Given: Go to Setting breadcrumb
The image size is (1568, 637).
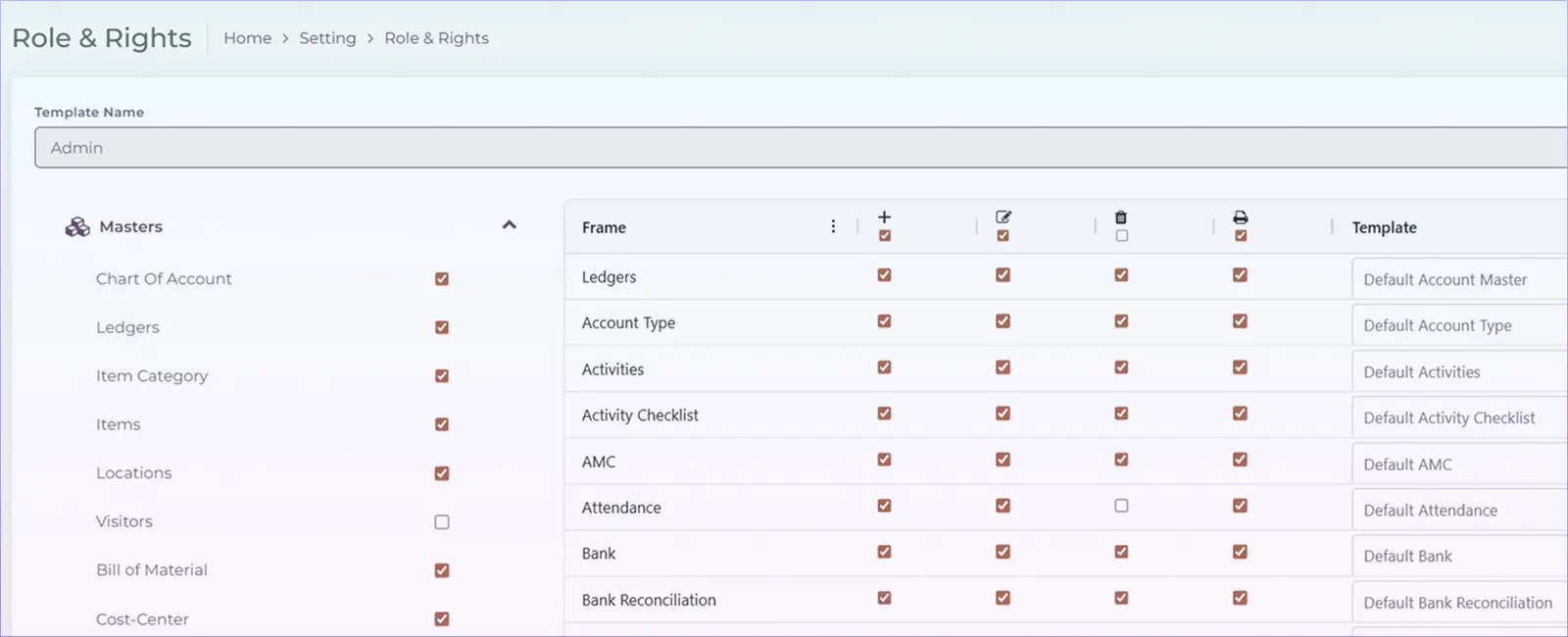Looking at the screenshot, I should pyautogui.click(x=327, y=38).
